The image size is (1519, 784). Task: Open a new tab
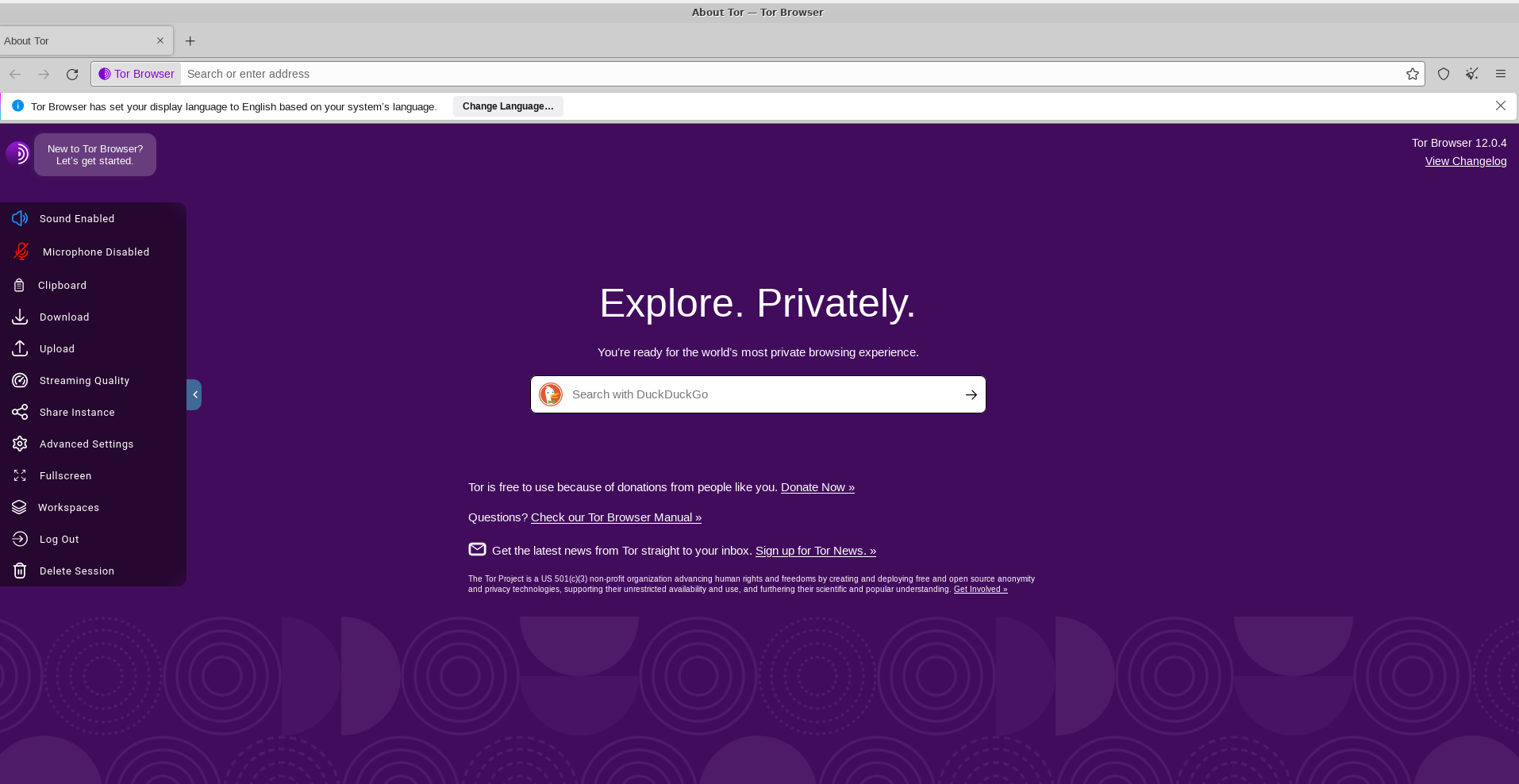[190, 41]
